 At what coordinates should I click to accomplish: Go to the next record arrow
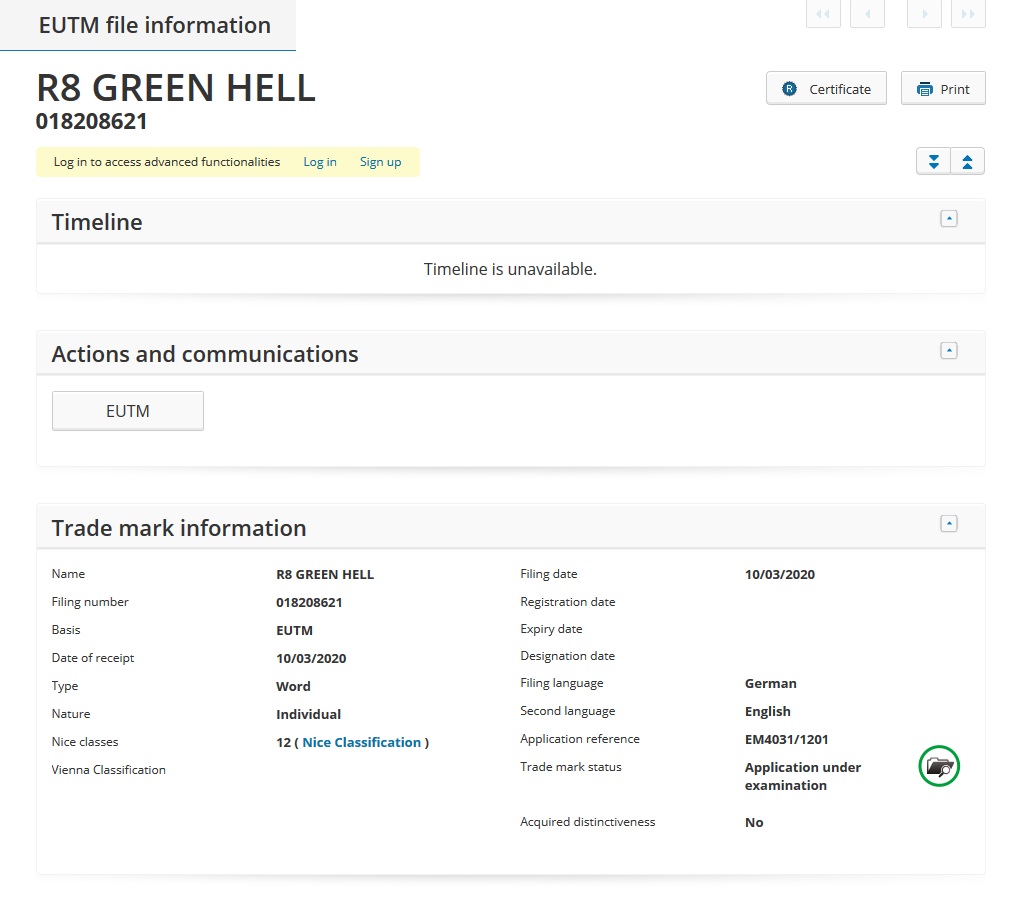(924, 14)
